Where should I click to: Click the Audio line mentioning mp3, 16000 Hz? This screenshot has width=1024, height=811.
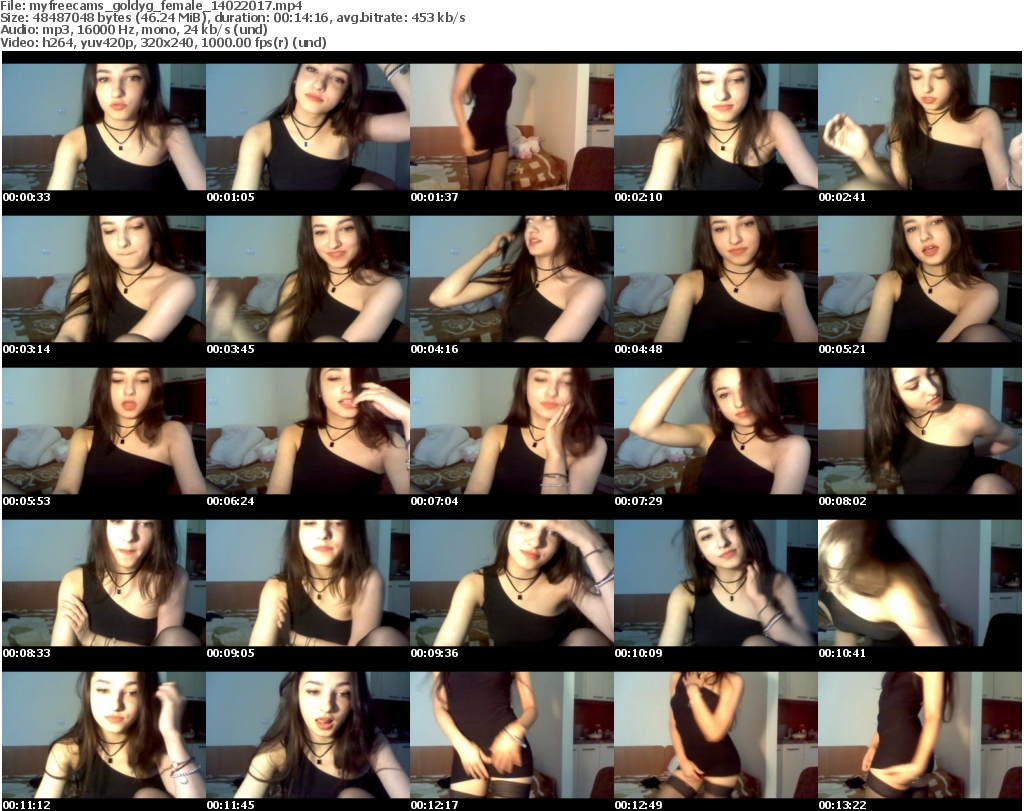[x=134, y=30]
